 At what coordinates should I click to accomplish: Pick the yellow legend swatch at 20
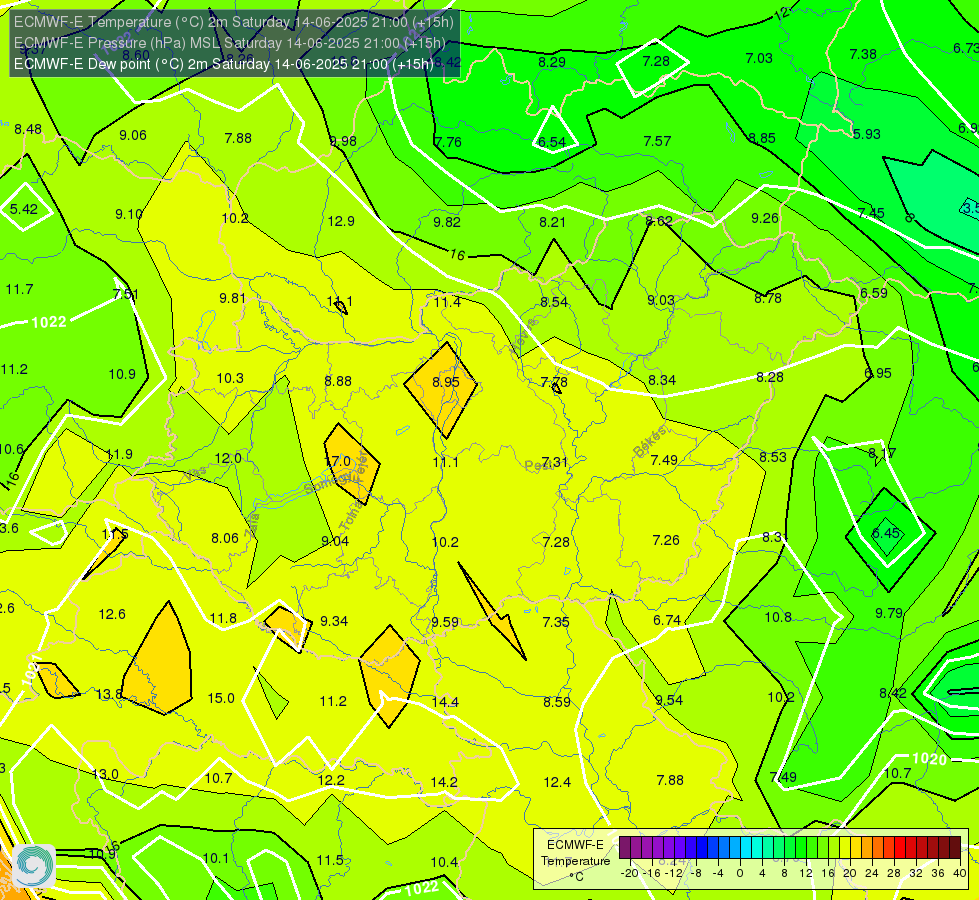tap(845, 848)
